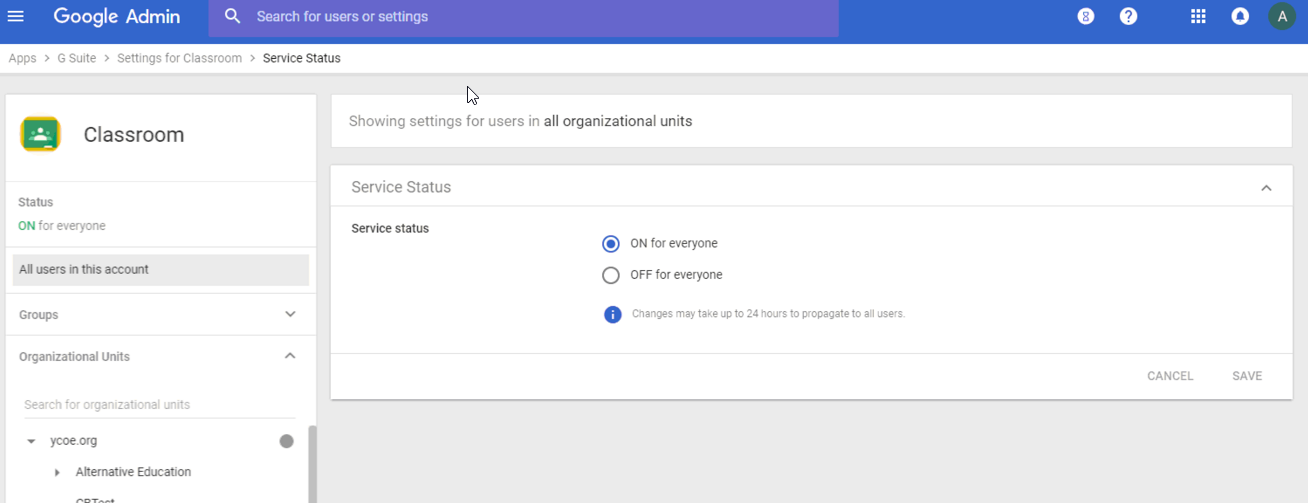The width and height of the screenshot is (1308, 503).
Task: Click the ON for everyone status text in sidebar
Action: tap(62, 226)
